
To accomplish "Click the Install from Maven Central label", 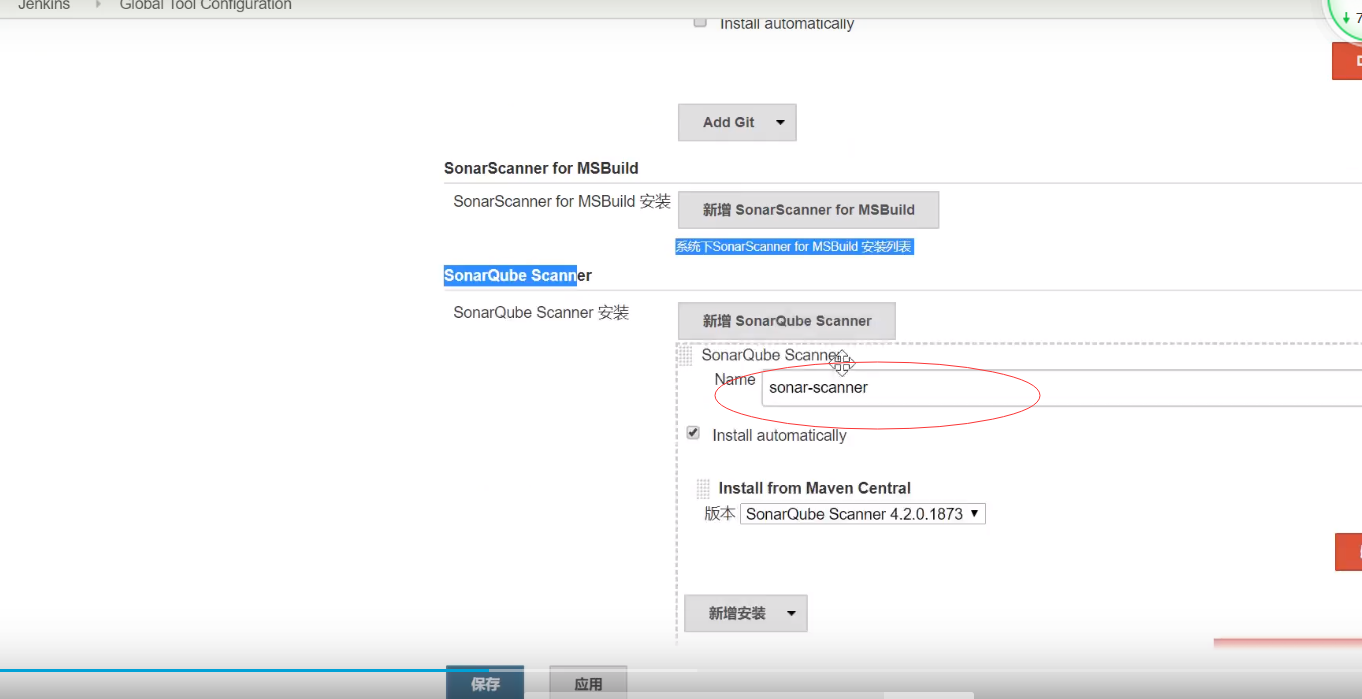I will point(815,488).
